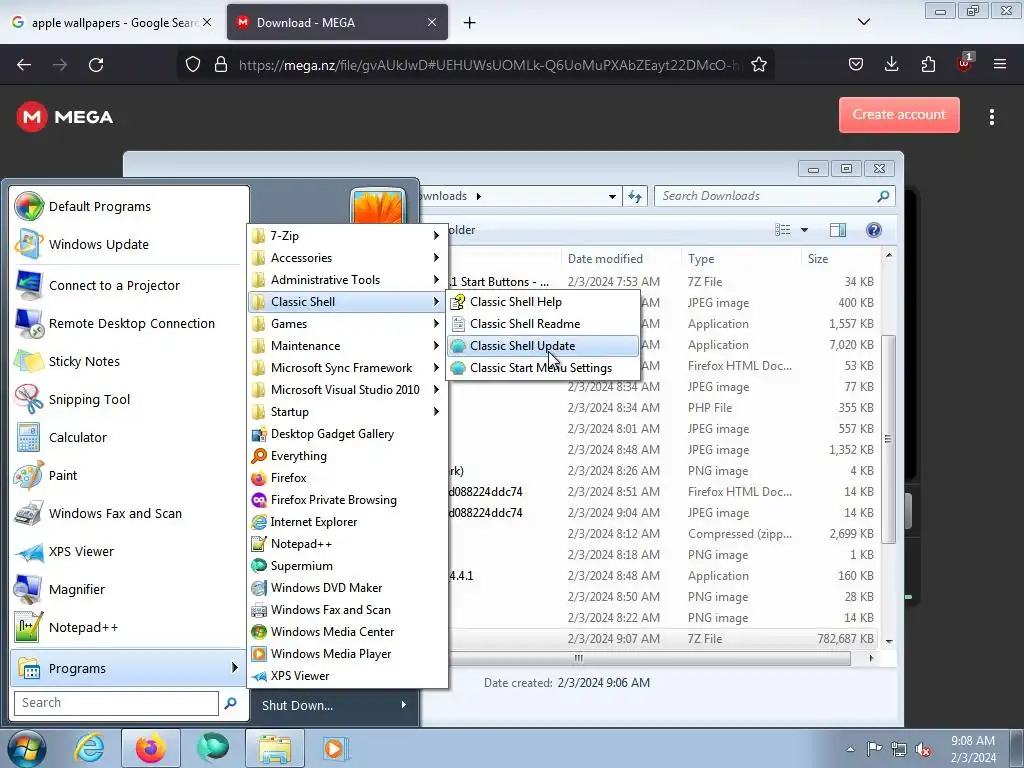
Task: Click the Shut Down button
Action: [297, 705]
